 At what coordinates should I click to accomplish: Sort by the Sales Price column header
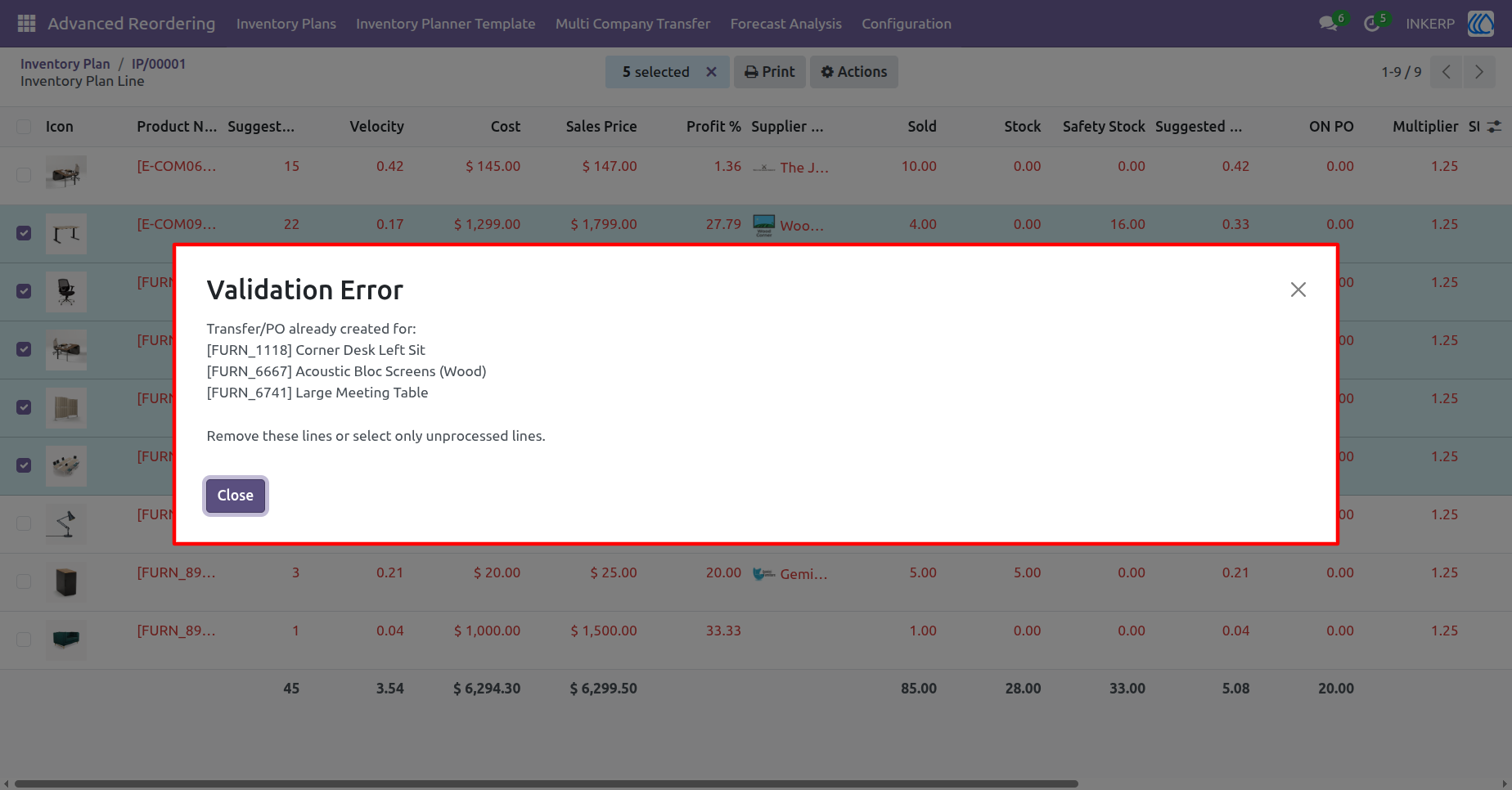[601, 127]
